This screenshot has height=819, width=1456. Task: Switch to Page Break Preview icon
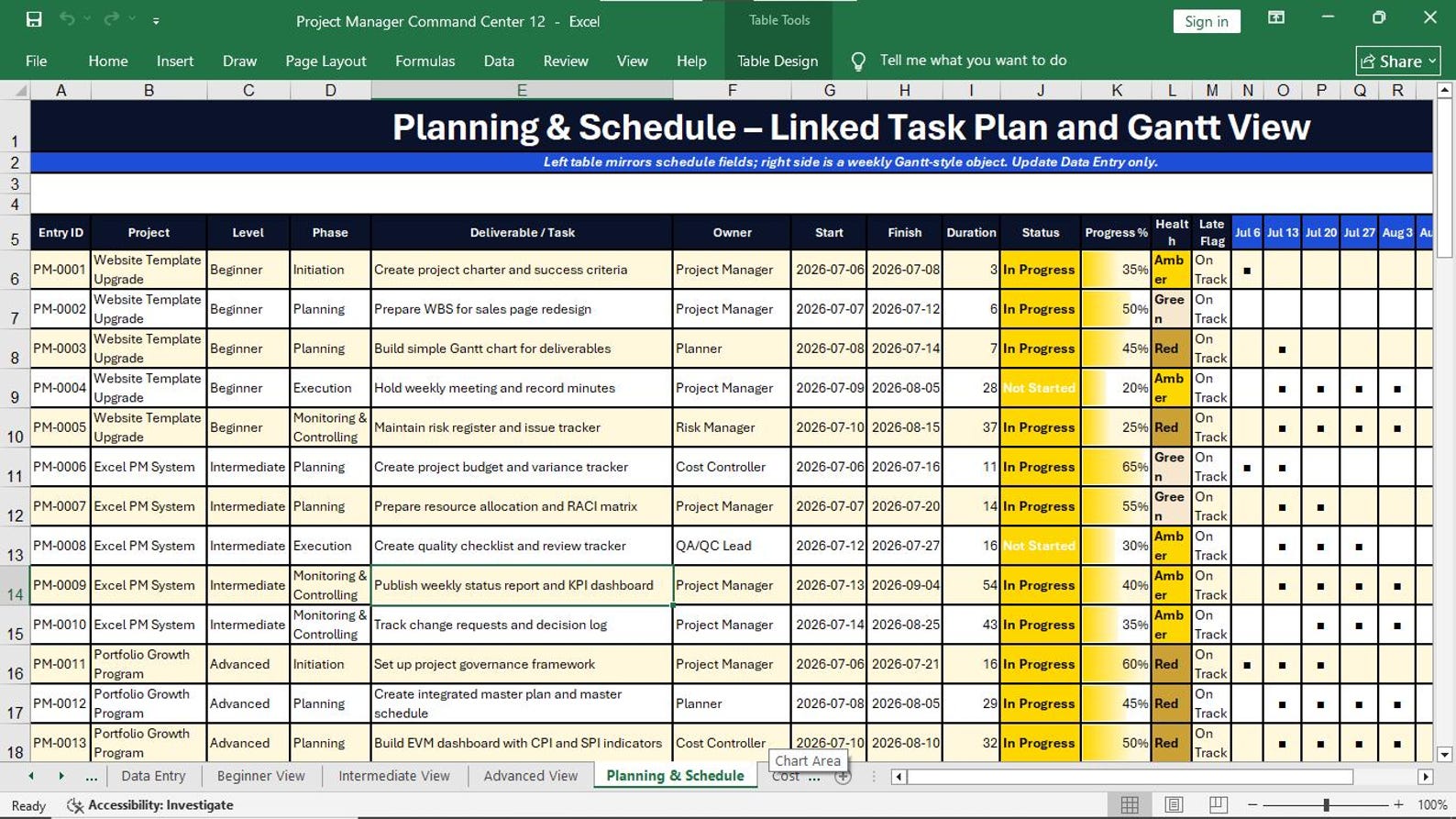coord(1218,804)
